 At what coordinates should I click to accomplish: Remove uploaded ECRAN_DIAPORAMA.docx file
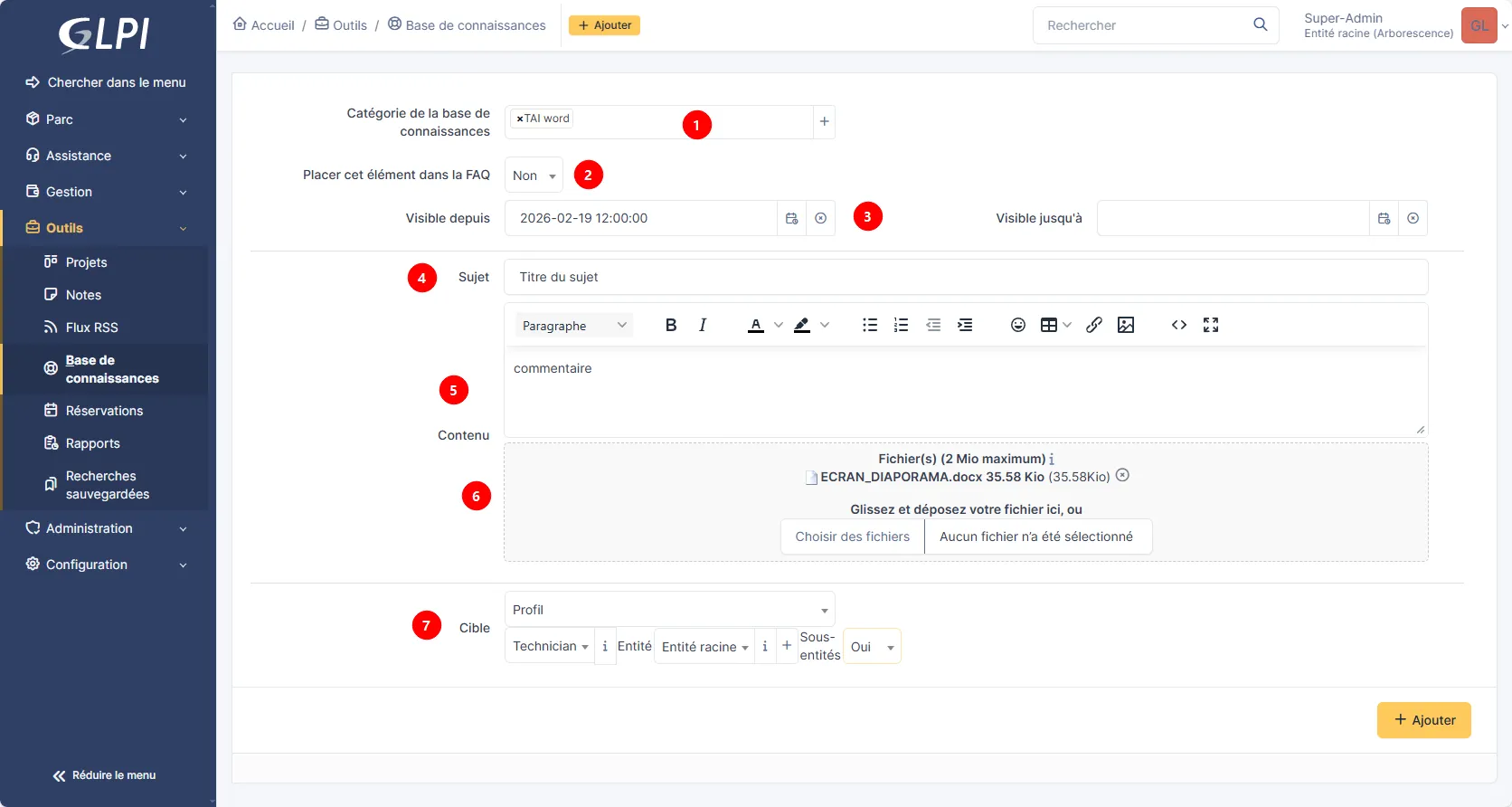tap(1122, 475)
